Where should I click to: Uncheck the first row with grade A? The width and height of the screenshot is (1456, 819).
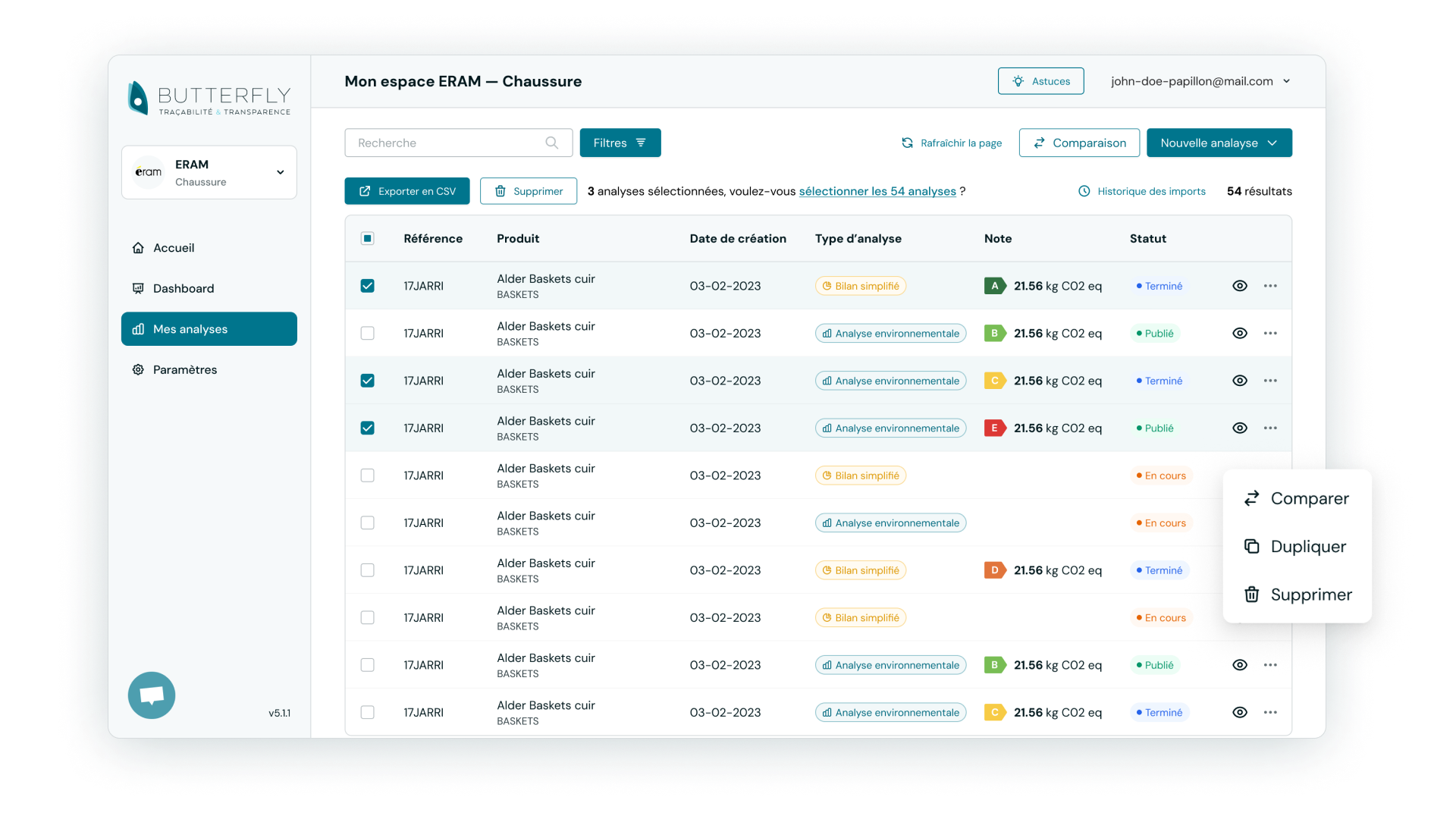tap(368, 286)
